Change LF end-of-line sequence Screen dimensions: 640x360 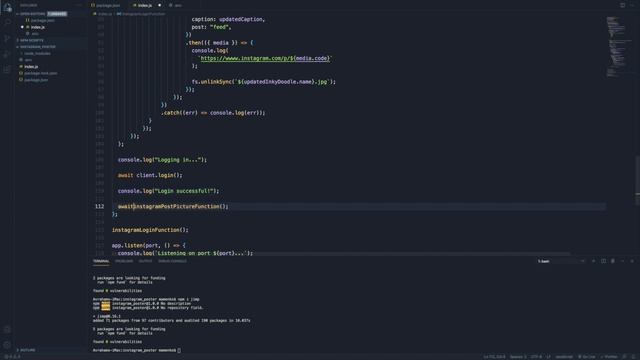(549, 357)
